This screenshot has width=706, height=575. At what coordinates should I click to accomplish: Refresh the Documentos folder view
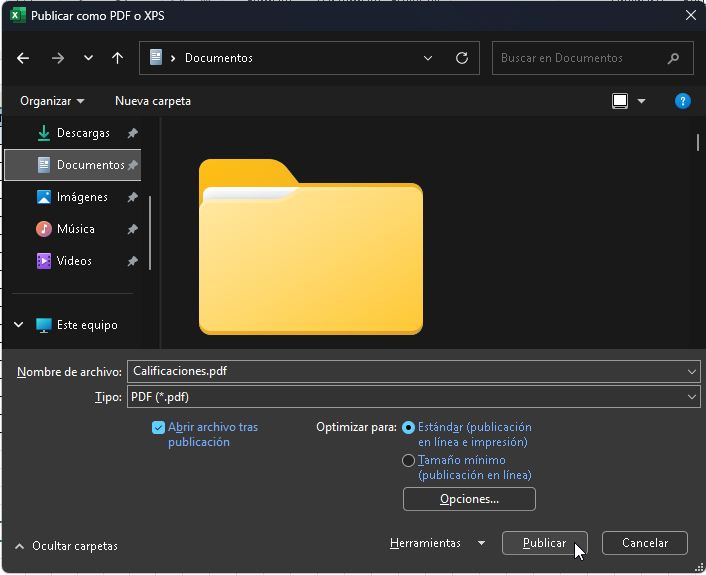click(x=462, y=58)
